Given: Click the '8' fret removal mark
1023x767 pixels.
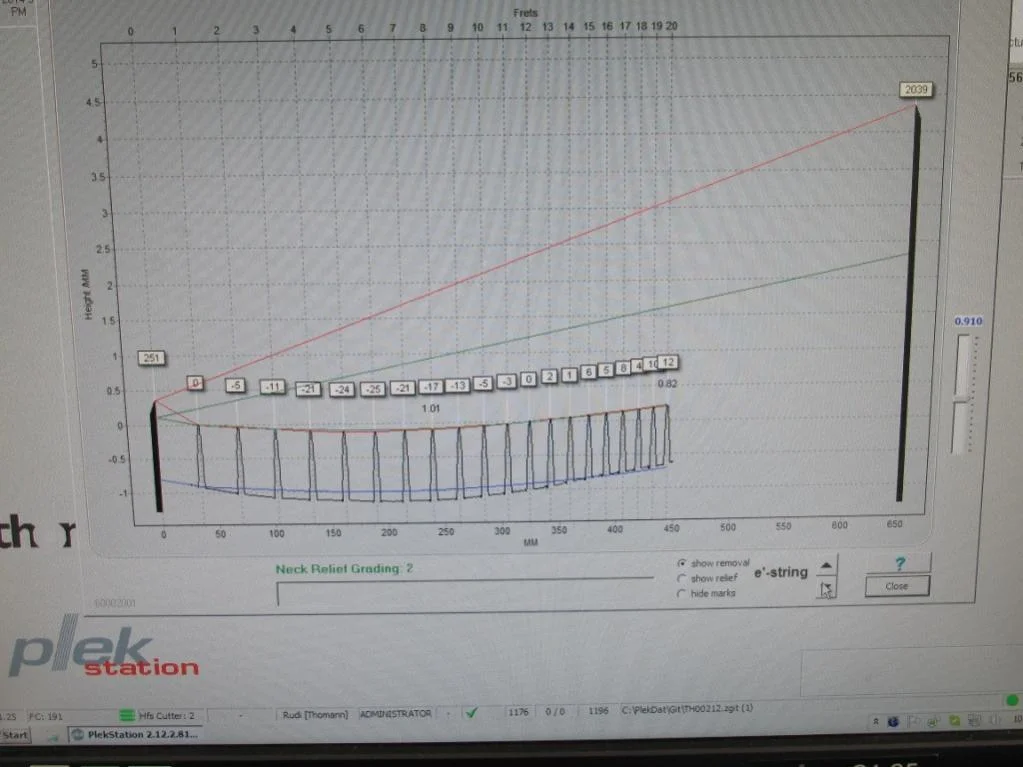Looking at the screenshot, I should tap(623, 368).
